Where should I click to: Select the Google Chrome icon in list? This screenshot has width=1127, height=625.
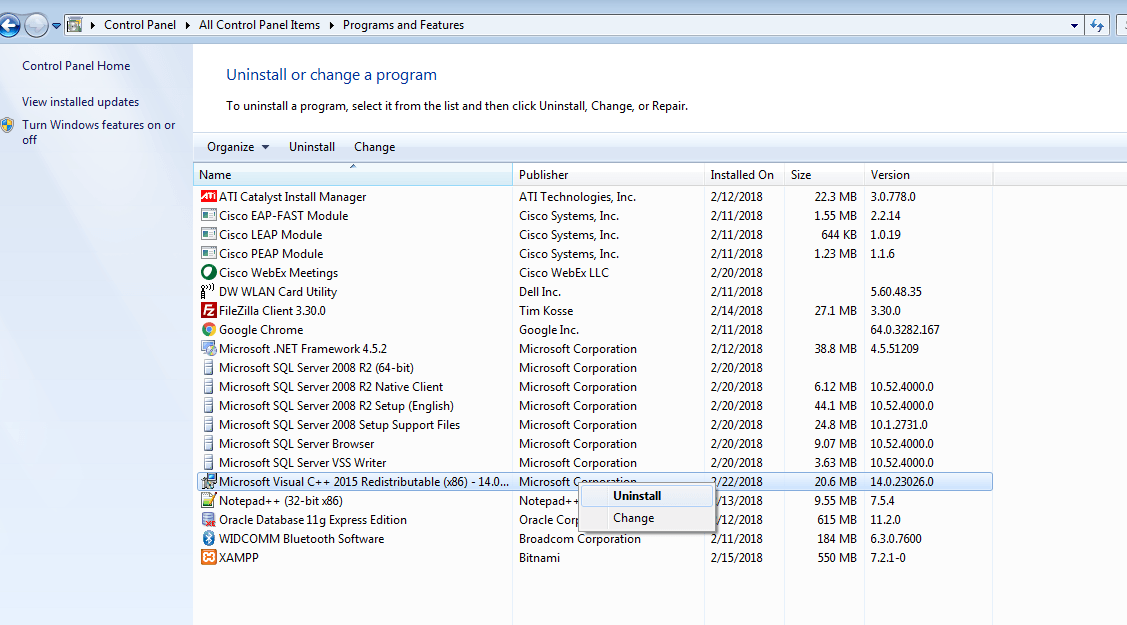click(x=208, y=330)
